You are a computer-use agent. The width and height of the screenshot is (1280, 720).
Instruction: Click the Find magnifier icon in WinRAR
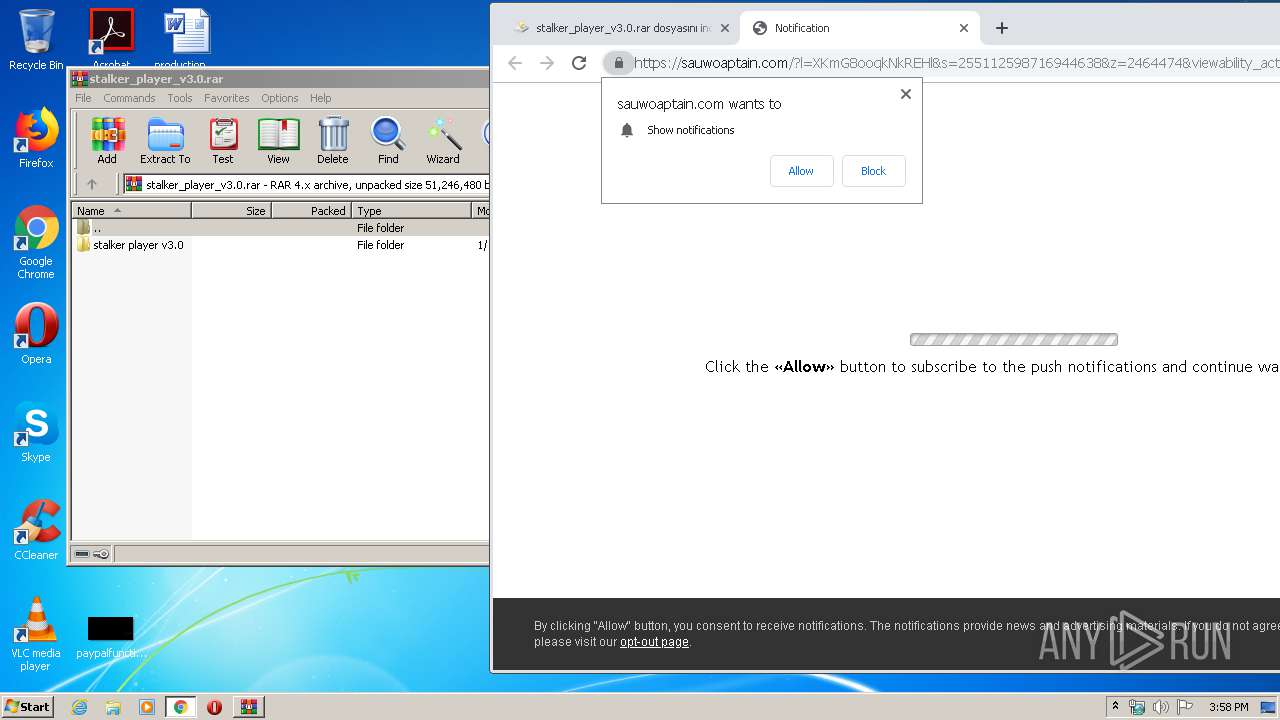tap(388, 141)
